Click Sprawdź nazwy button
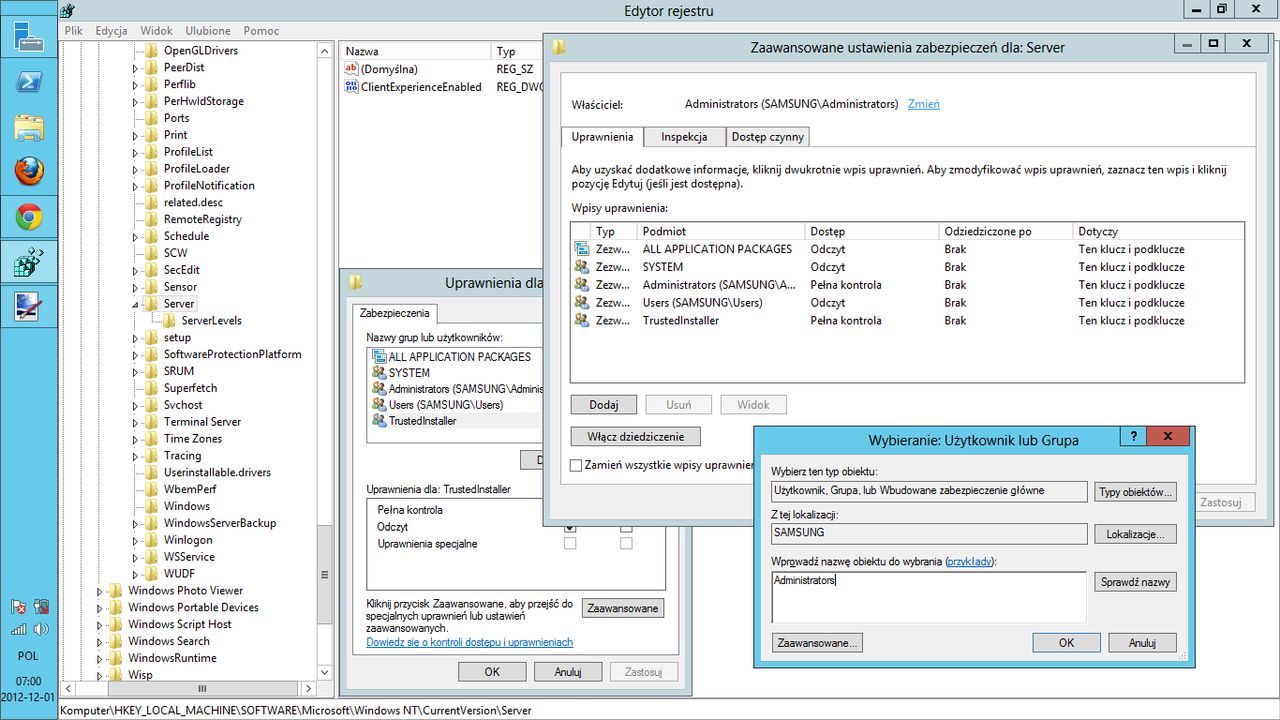This screenshot has width=1280, height=720. click(1136, 582)
